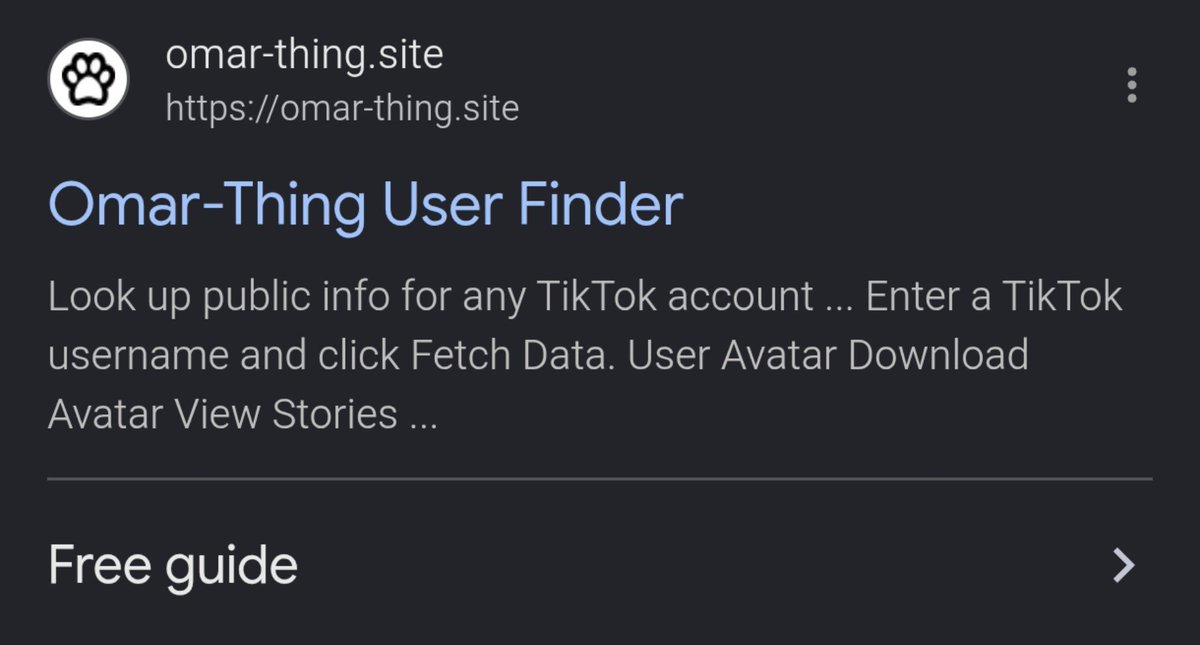Click the 'Fetch Data' description line

tap(538, 355)
